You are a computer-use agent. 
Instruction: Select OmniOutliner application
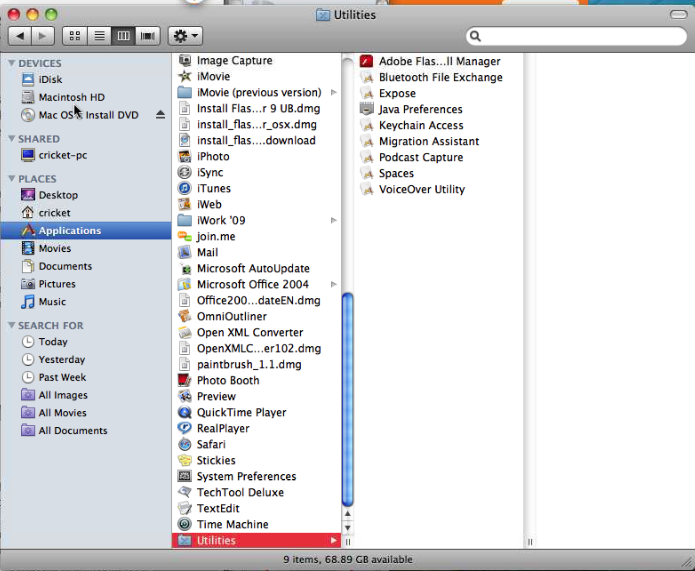point(257,317)
